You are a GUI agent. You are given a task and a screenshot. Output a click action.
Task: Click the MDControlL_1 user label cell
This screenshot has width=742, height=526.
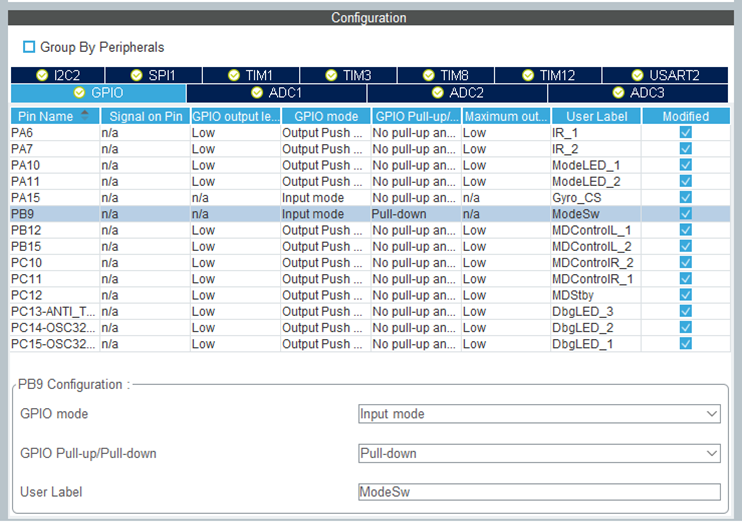pyautogui.click(x=596, y=230)
